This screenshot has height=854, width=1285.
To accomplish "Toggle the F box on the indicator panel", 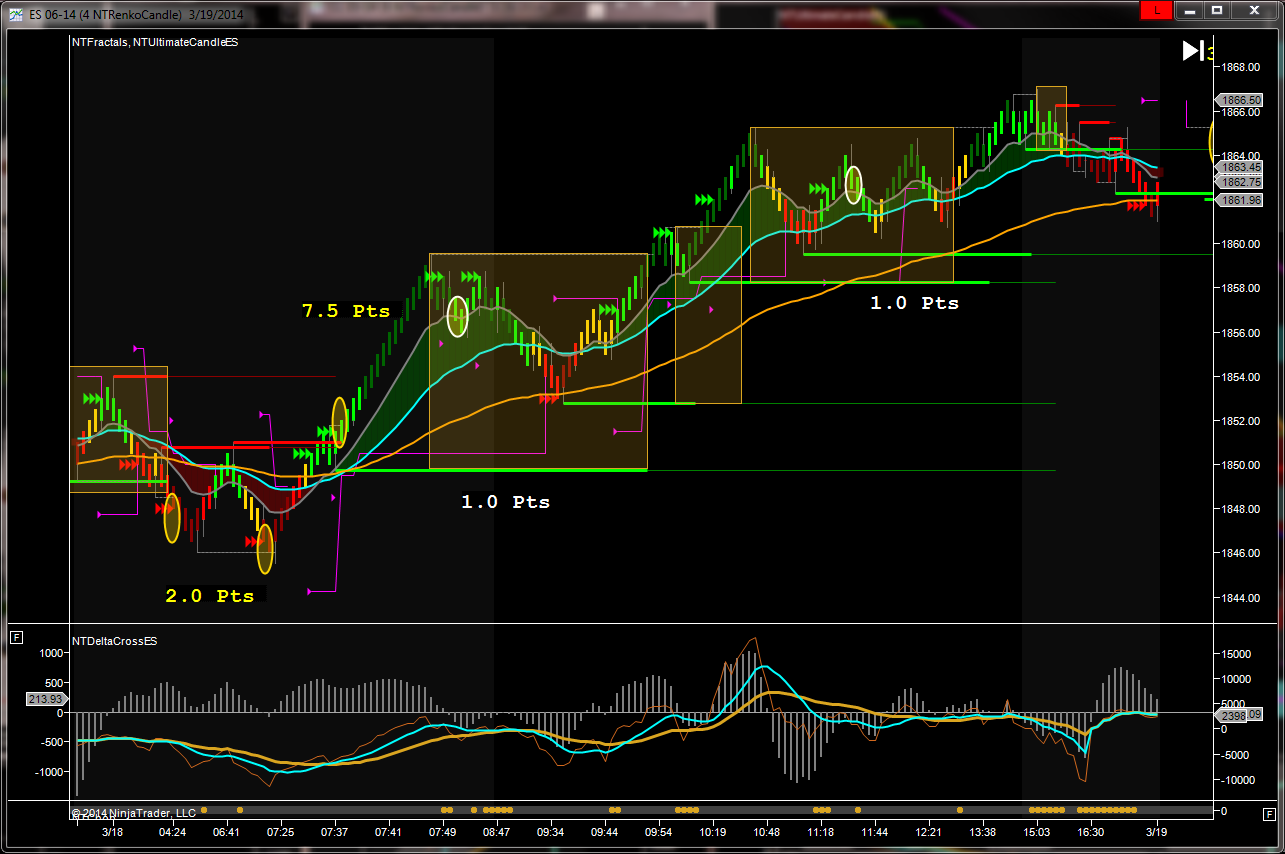I will [16, 637].
